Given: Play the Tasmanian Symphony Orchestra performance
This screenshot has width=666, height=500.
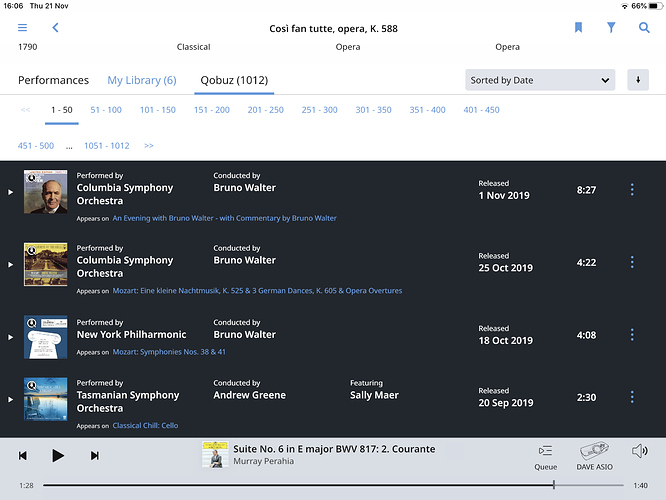Looking at the screenshot, I should click(x=11, y=399).
